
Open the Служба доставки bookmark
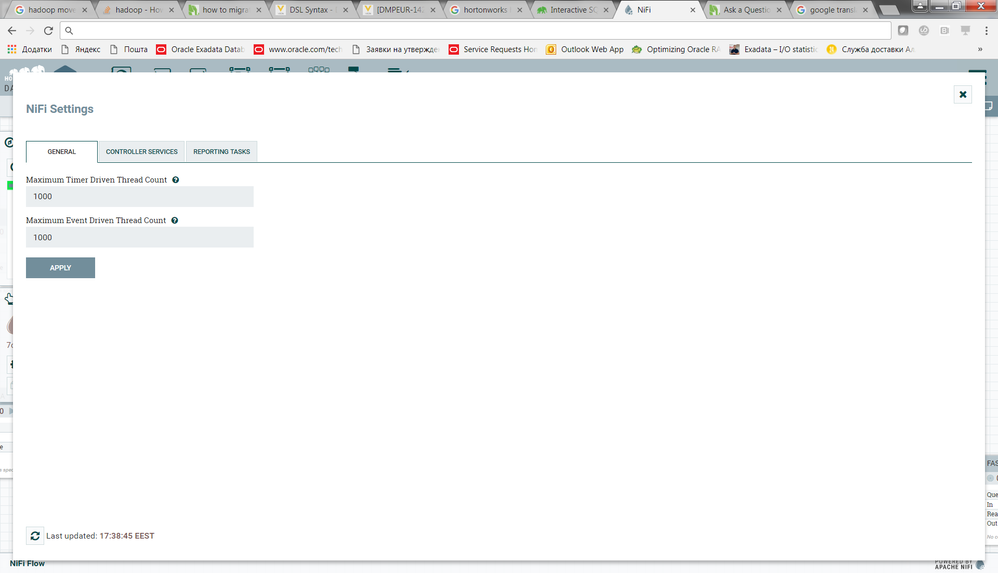click(870, 49)
